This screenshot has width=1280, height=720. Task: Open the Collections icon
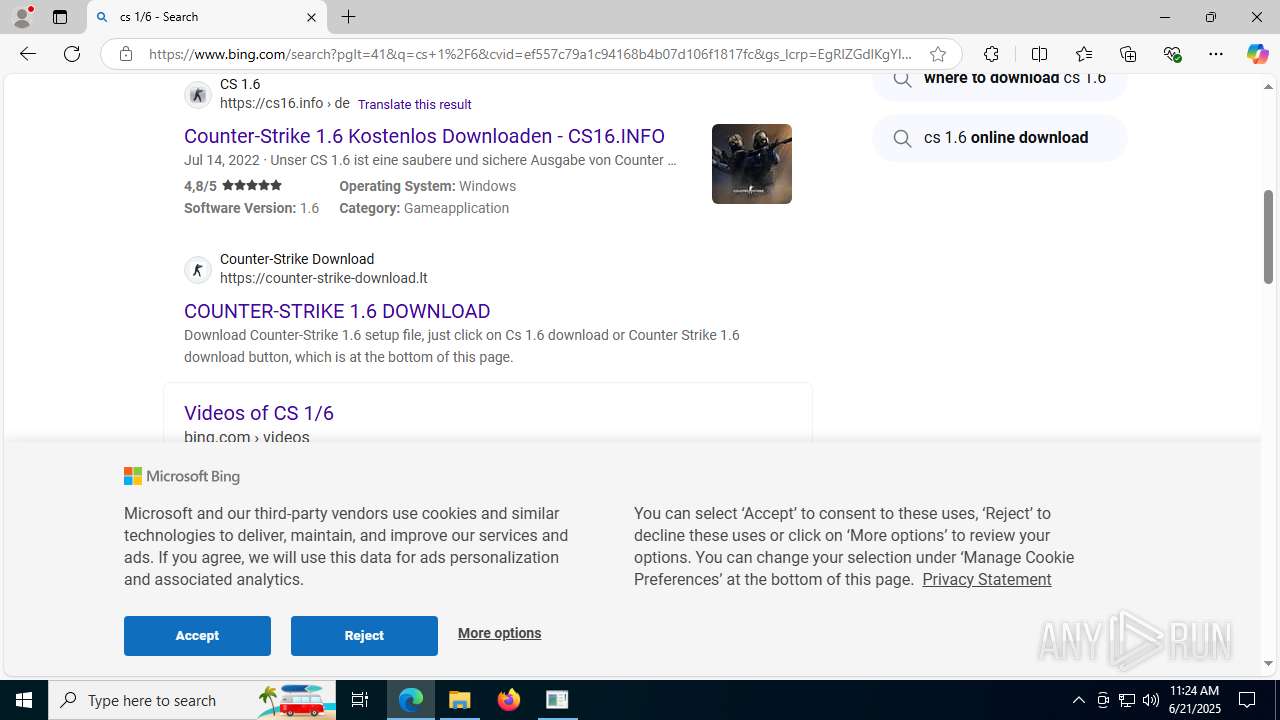click(x=1128, y=54)
